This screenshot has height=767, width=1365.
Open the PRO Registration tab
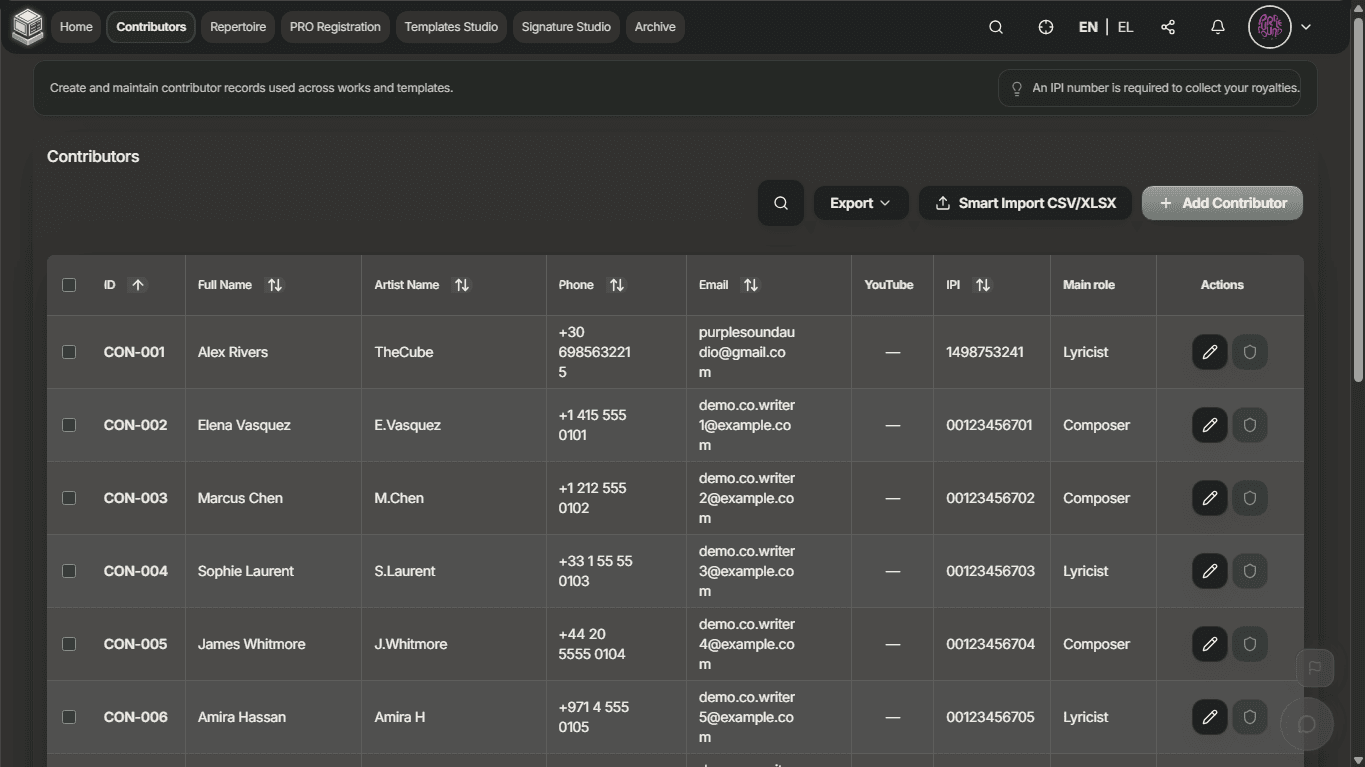335,27
